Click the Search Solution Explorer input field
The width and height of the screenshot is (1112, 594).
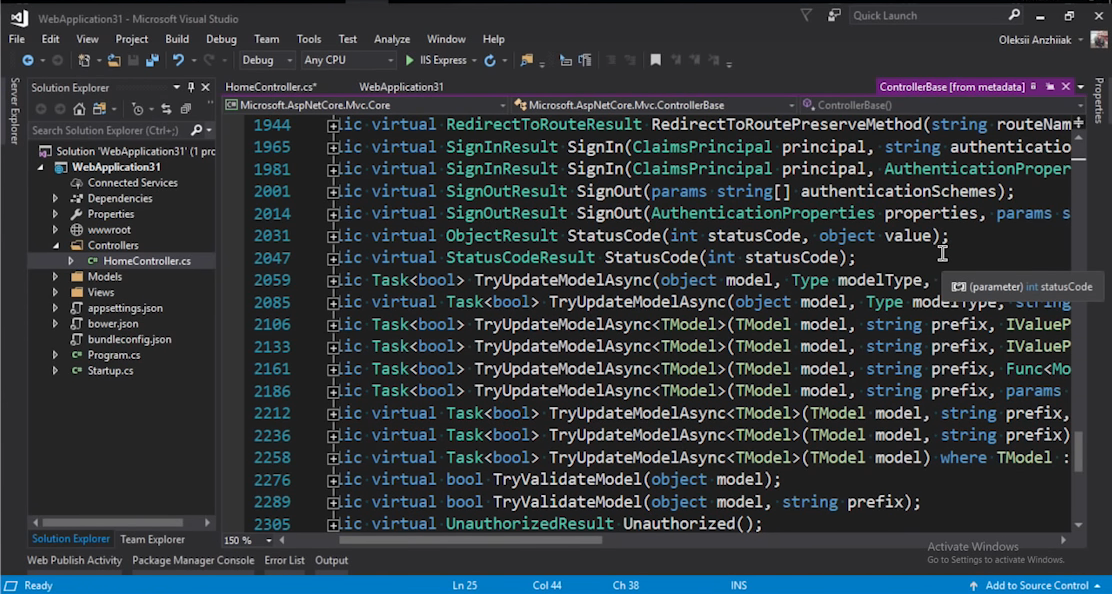[x=110, y=130]
